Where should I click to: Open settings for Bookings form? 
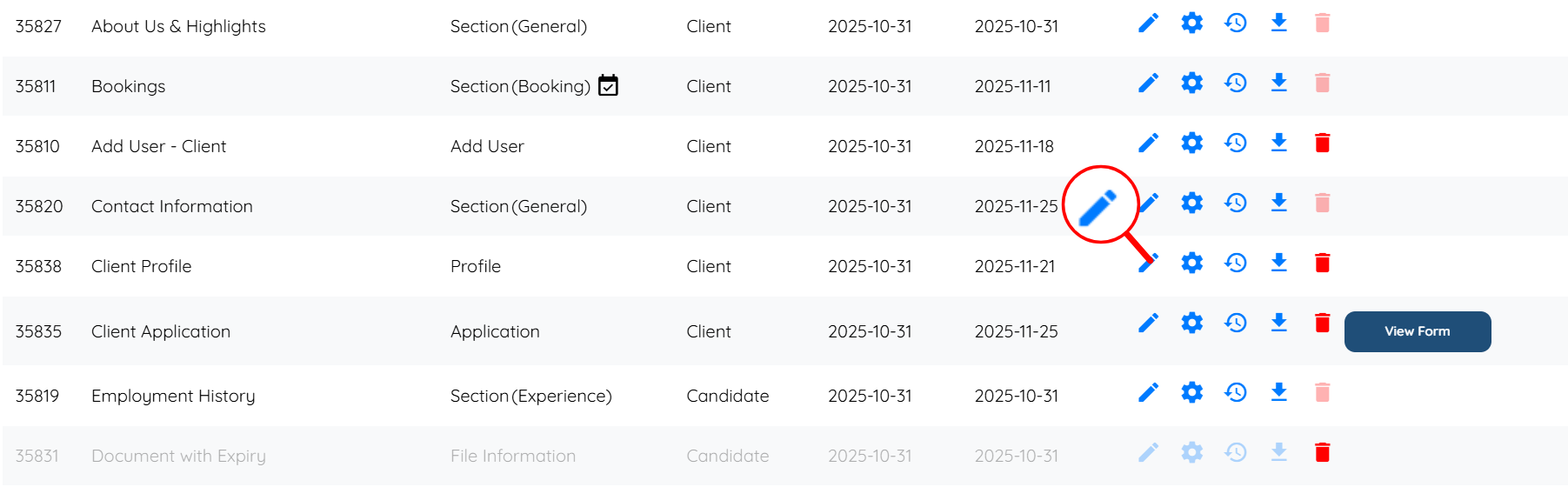click(1191, 83)
